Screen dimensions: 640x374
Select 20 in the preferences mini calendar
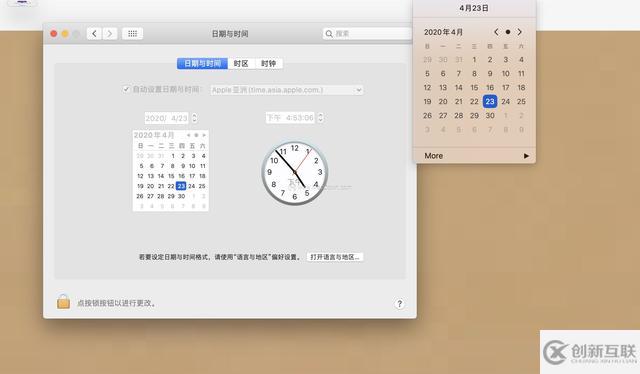coord(150,186)
